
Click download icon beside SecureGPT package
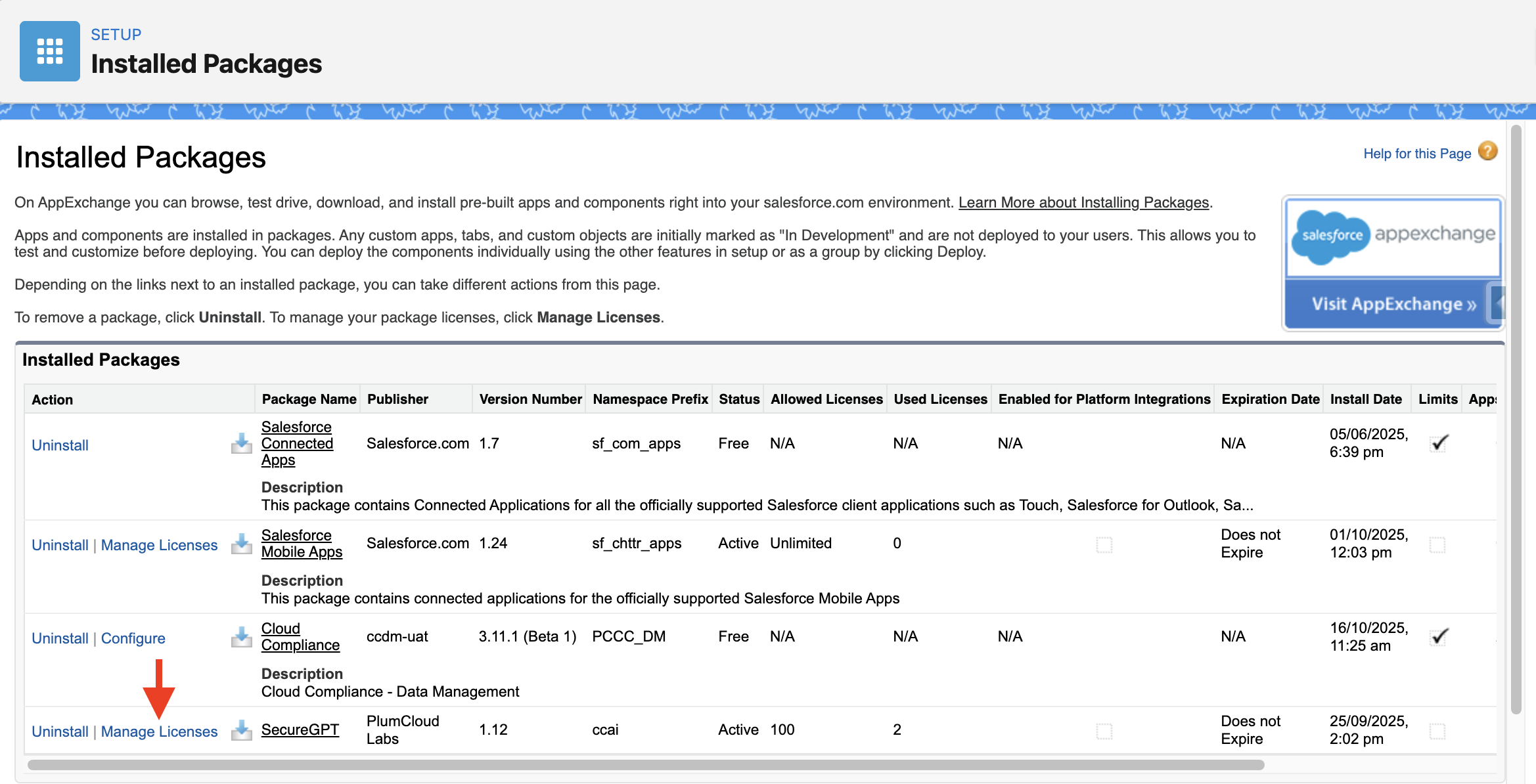point(241,730)
